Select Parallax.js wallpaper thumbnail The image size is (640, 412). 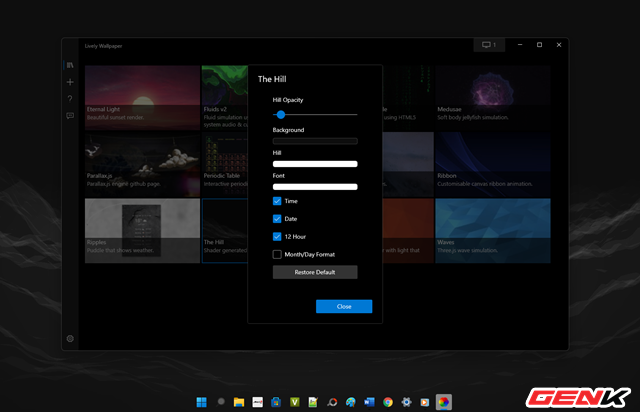click(142, 164)
